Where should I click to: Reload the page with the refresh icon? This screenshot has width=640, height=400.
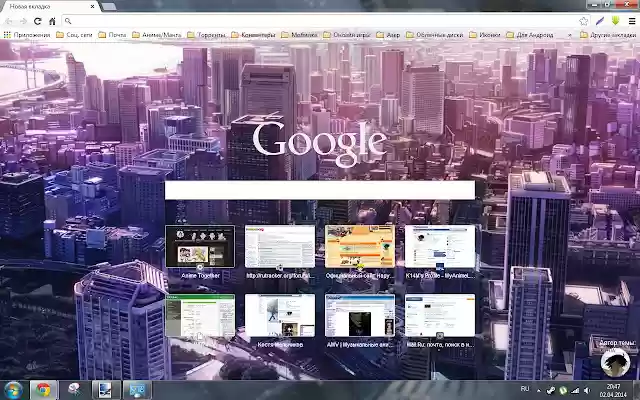pyautogui.click(x=38, y=21)
